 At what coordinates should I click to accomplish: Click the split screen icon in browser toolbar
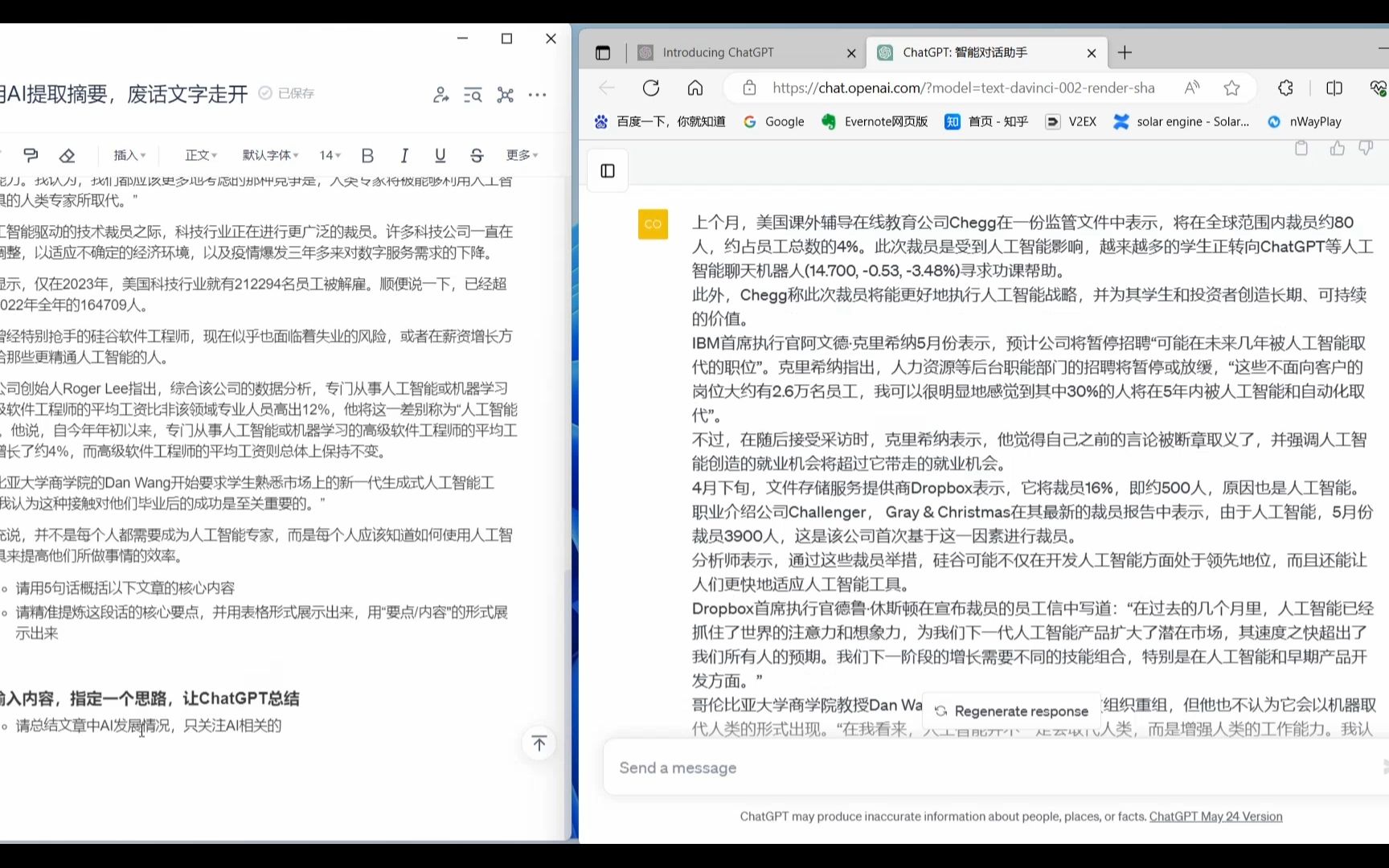point(1334,88)
